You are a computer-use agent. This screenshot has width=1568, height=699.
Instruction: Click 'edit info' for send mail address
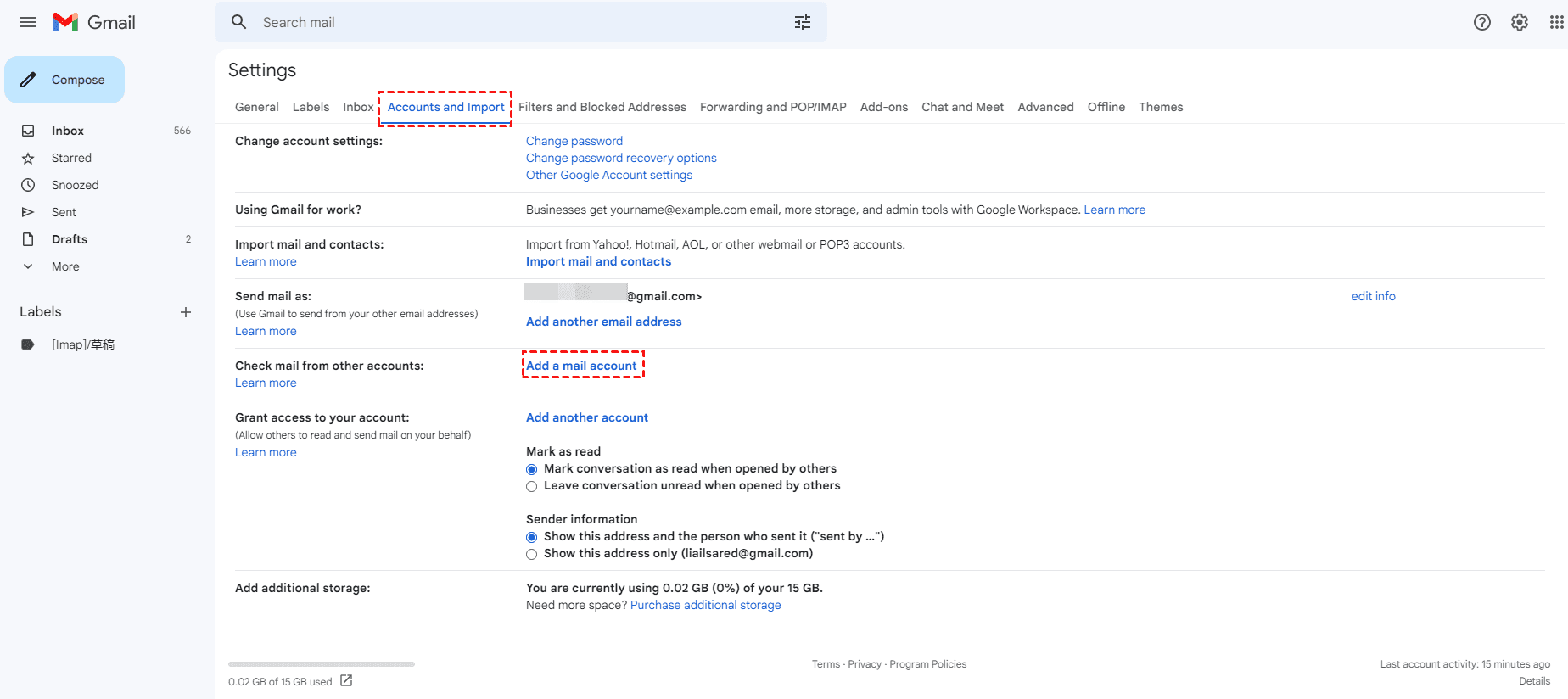click(x=1373, y=296)
